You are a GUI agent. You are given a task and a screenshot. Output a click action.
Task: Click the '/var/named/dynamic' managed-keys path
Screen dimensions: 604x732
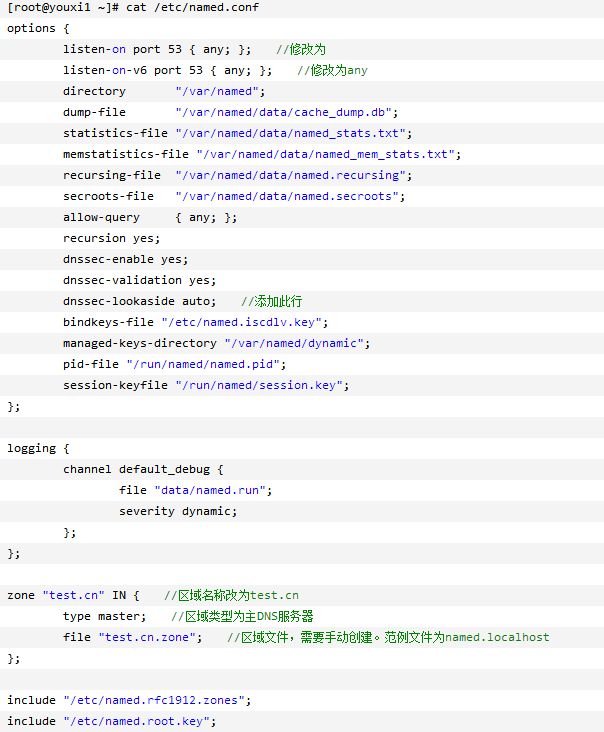pos(297,344)
